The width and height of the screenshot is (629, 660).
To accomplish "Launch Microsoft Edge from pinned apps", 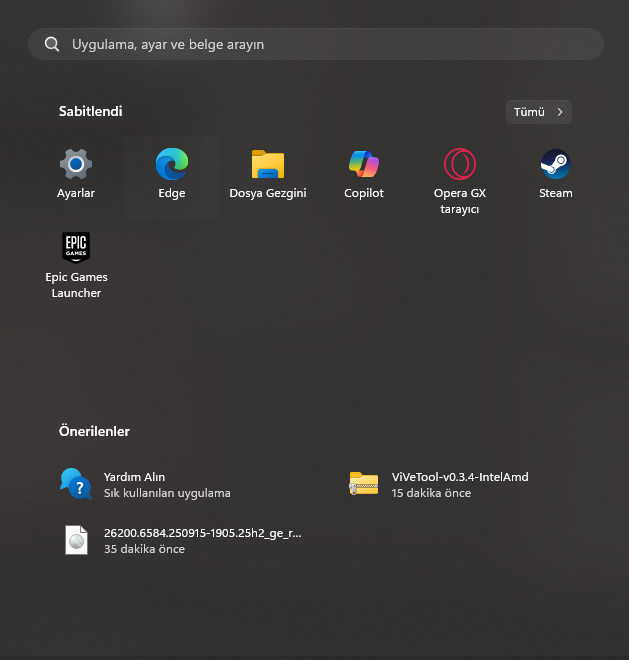I will [172, 164].
